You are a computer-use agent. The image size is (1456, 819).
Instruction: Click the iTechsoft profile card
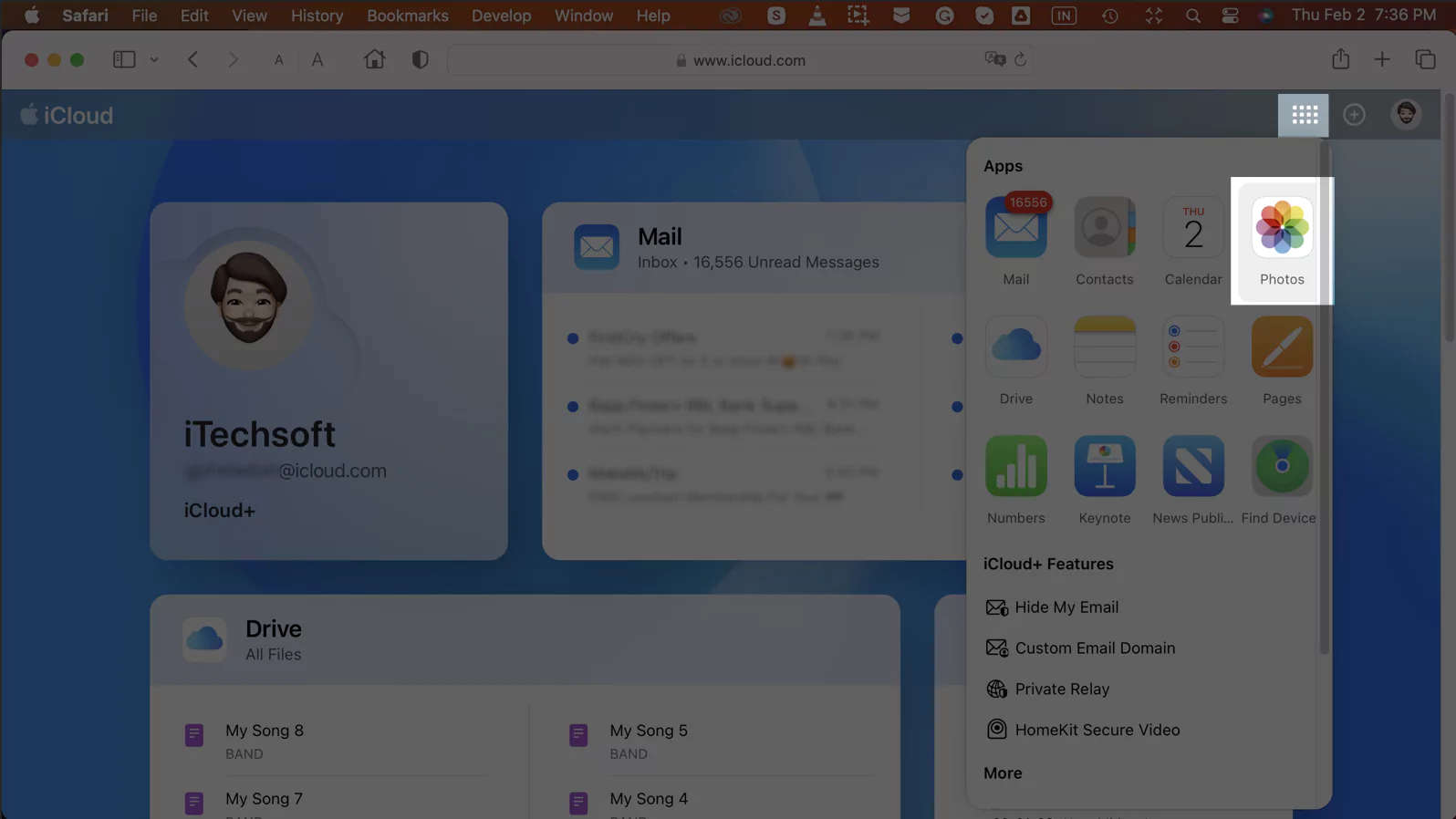[x=328, y=381]
